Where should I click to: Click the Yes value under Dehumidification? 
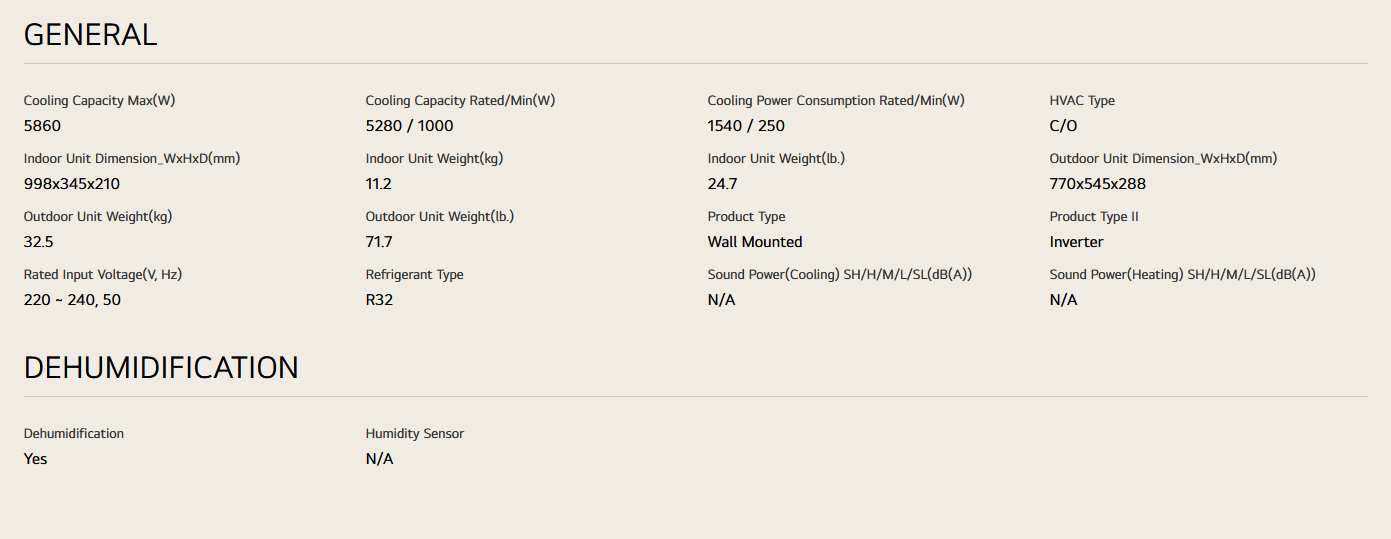click(x=35, y=459)
